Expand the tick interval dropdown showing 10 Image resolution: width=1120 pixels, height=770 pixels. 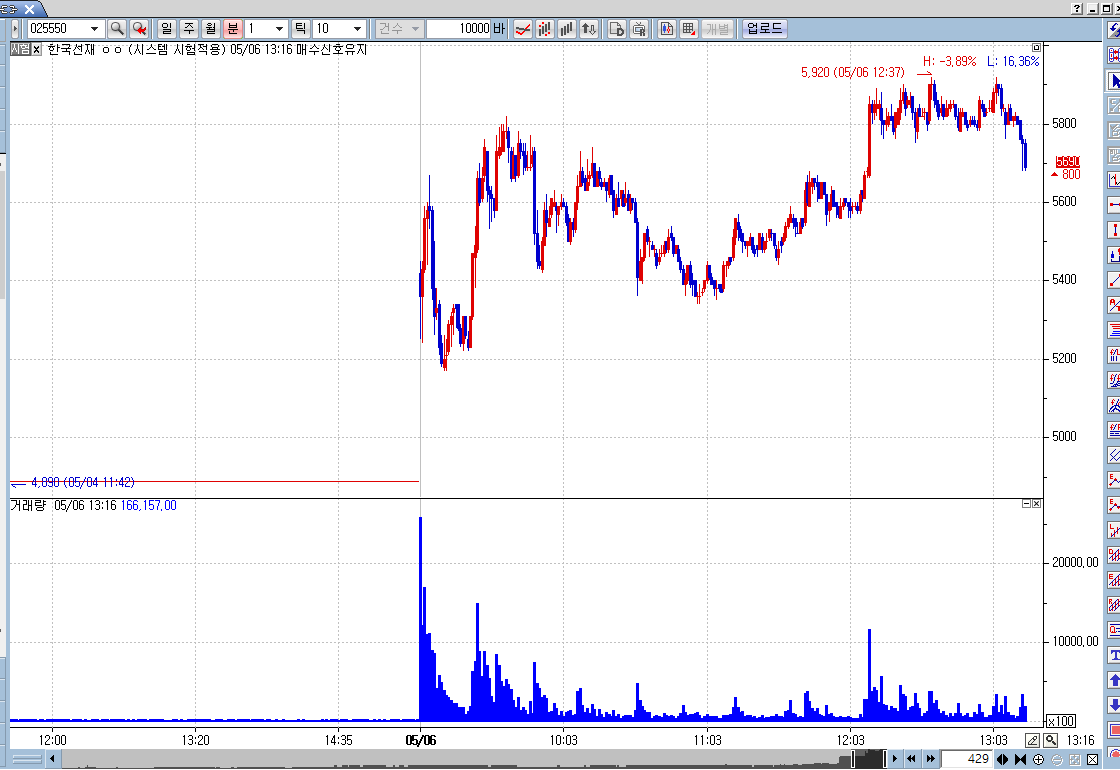pos(357,29)
